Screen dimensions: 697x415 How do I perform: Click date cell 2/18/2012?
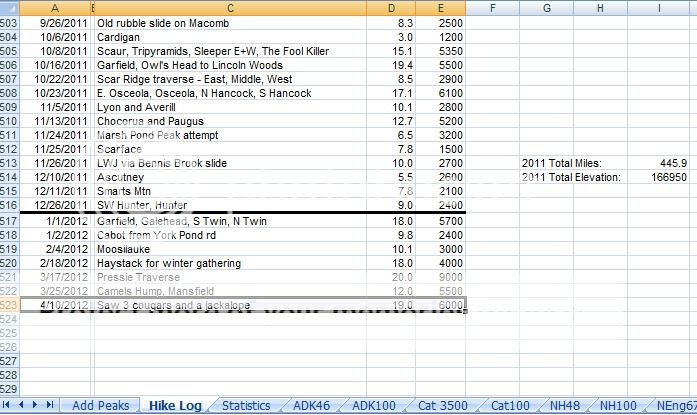click(55, 263)
